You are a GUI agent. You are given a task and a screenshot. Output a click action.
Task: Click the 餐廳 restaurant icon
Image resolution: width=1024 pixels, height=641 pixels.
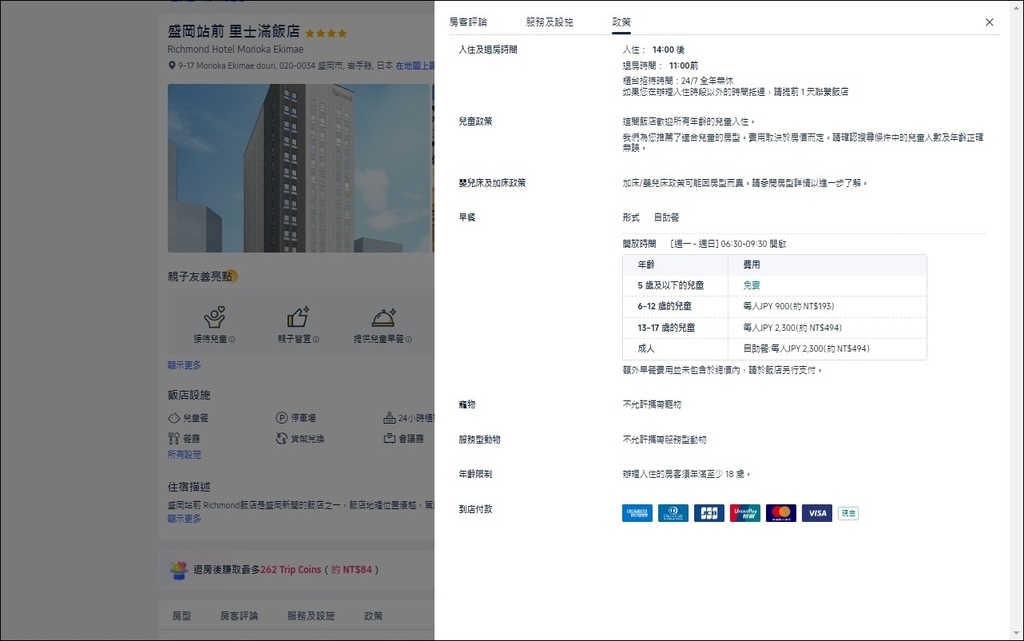pyautogui.click(x=174, y=439)
